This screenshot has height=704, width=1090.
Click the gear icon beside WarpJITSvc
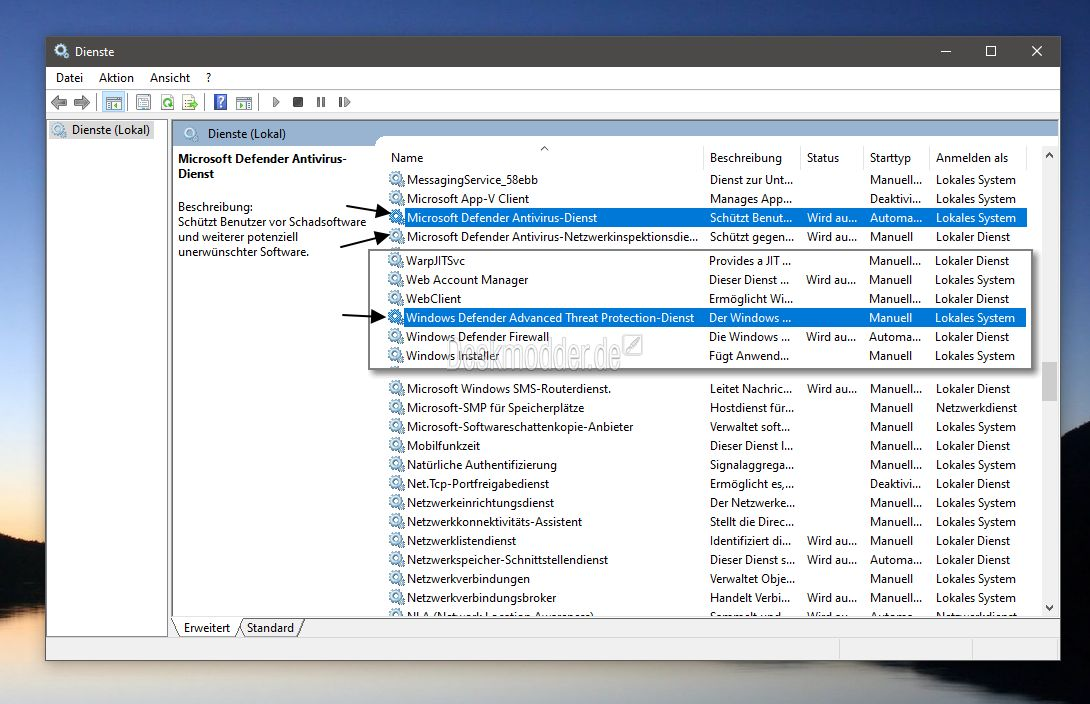(396, 260)
